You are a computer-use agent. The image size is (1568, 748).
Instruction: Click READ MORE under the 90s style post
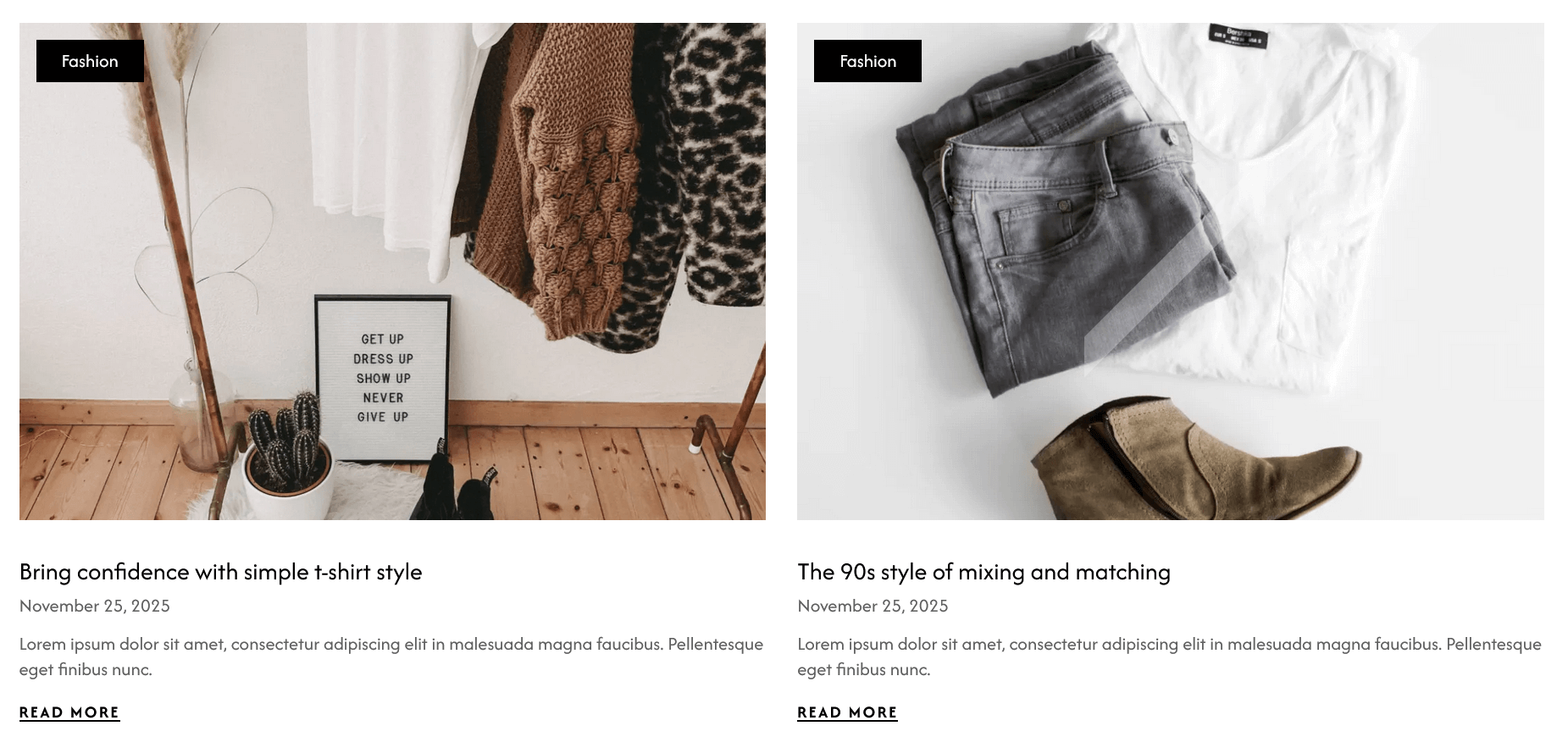pyautogui.click(x=847, y=712)
